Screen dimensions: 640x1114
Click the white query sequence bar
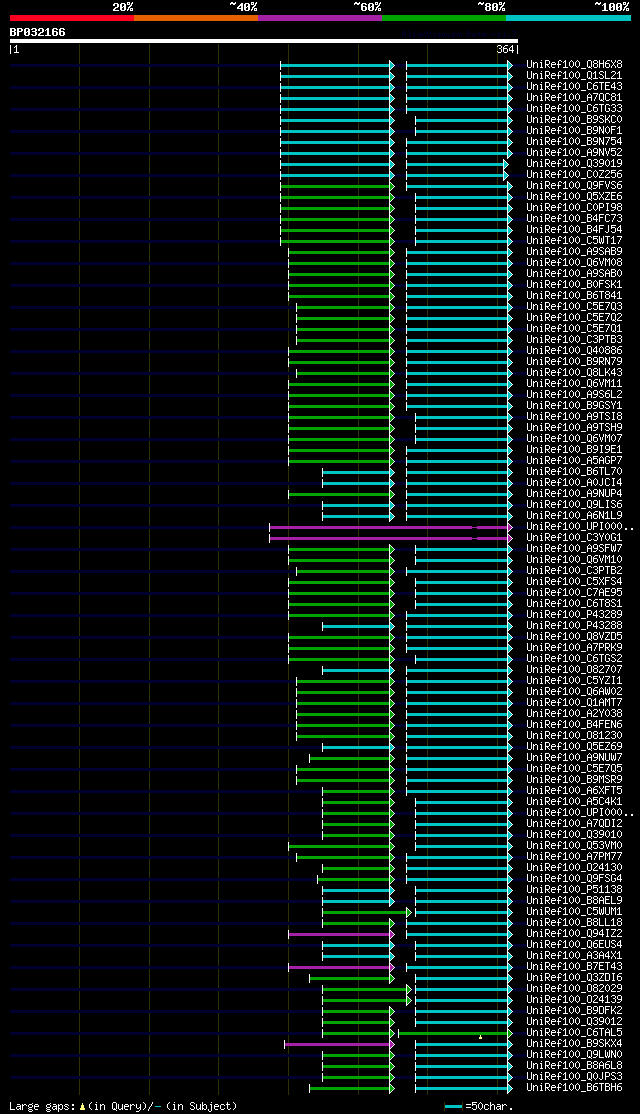pos(264,40)
